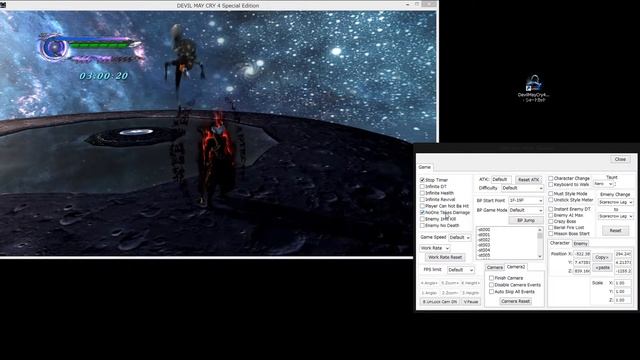The height and width of the screenshot is (360, 640).
Task: Select the Game tab
Action: click(424, 167)
